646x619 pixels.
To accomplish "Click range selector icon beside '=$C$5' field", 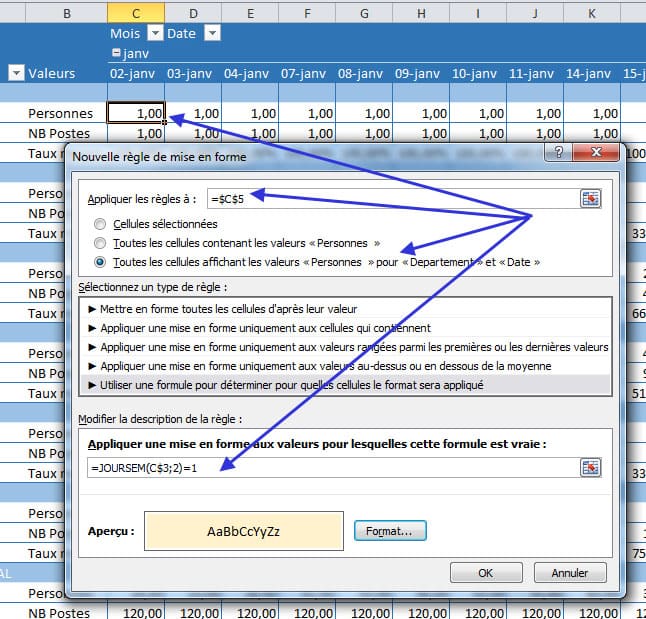I will (x=591, y=198).
